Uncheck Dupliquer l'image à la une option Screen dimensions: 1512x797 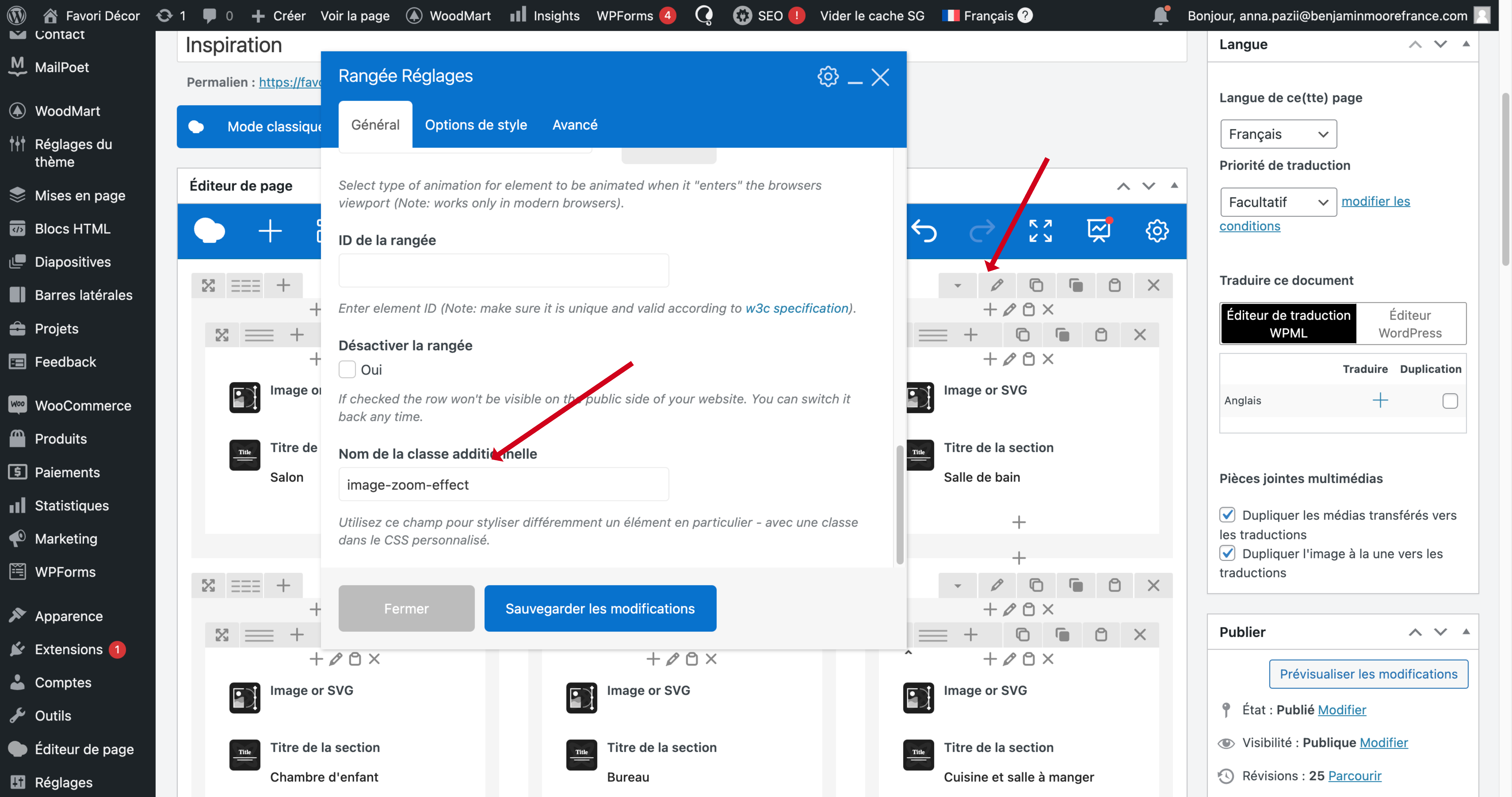[x=1227, y=553]
